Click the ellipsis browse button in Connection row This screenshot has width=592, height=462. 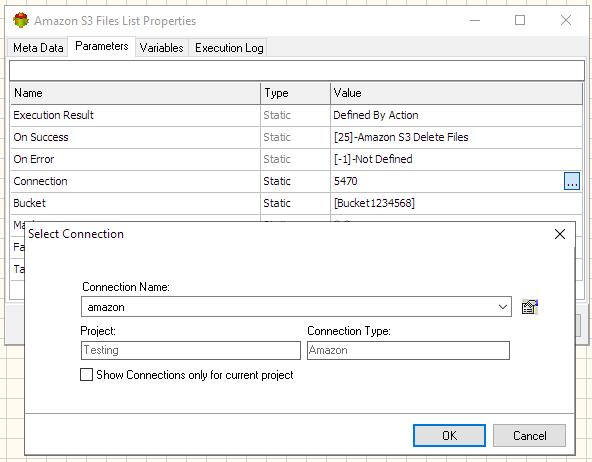click(x=572, y=181)
